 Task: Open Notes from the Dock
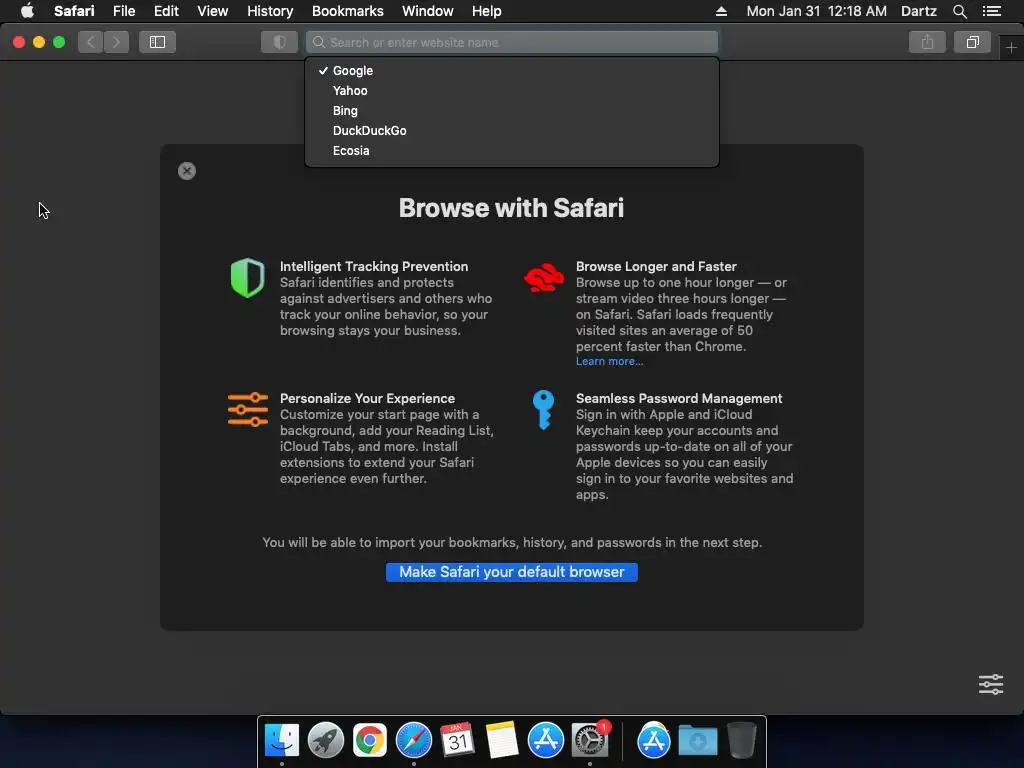pos(502,741)
